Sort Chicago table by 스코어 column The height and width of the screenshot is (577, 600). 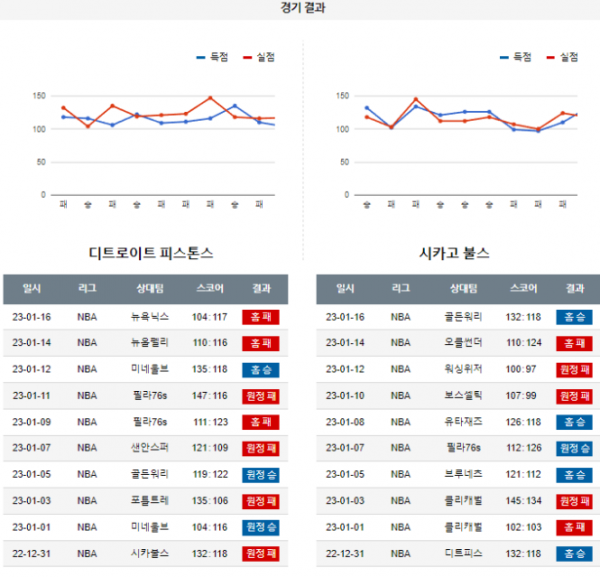(523, 288)
